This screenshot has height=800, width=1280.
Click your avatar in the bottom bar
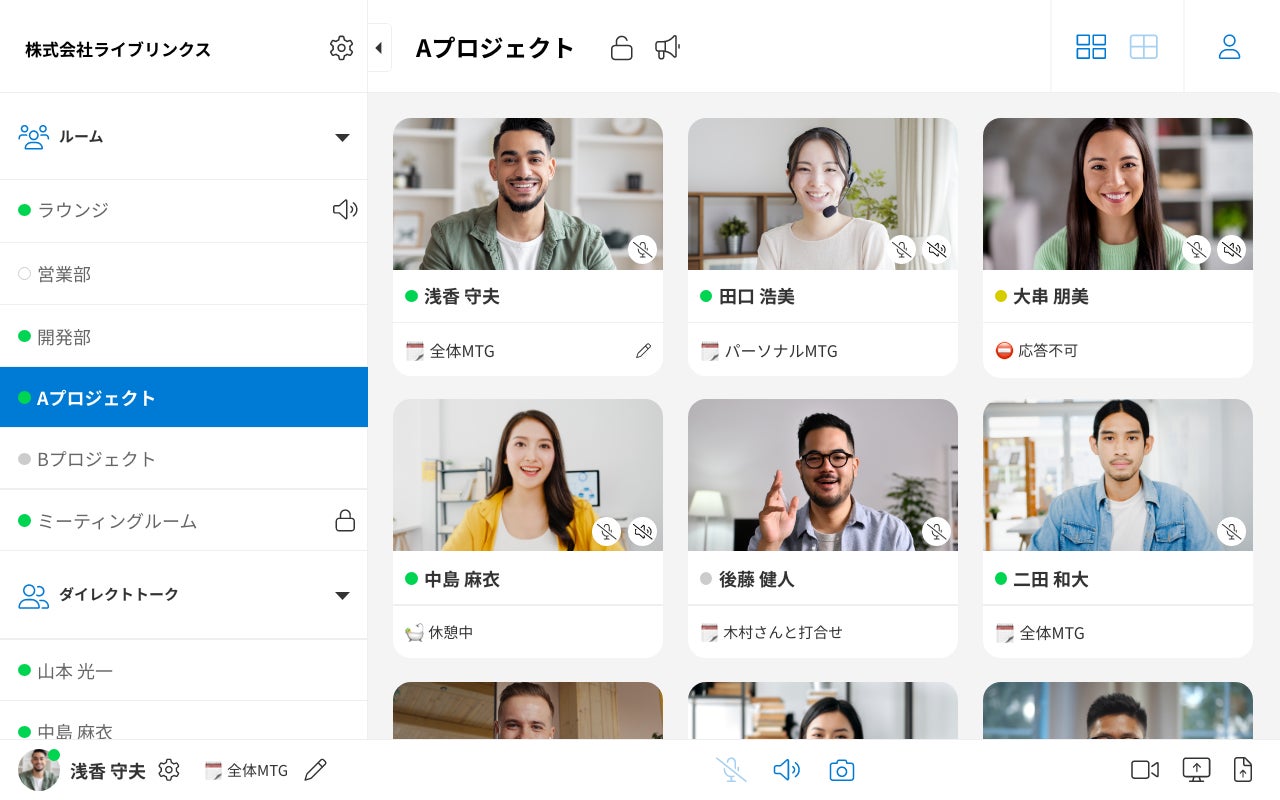(39, 770)
